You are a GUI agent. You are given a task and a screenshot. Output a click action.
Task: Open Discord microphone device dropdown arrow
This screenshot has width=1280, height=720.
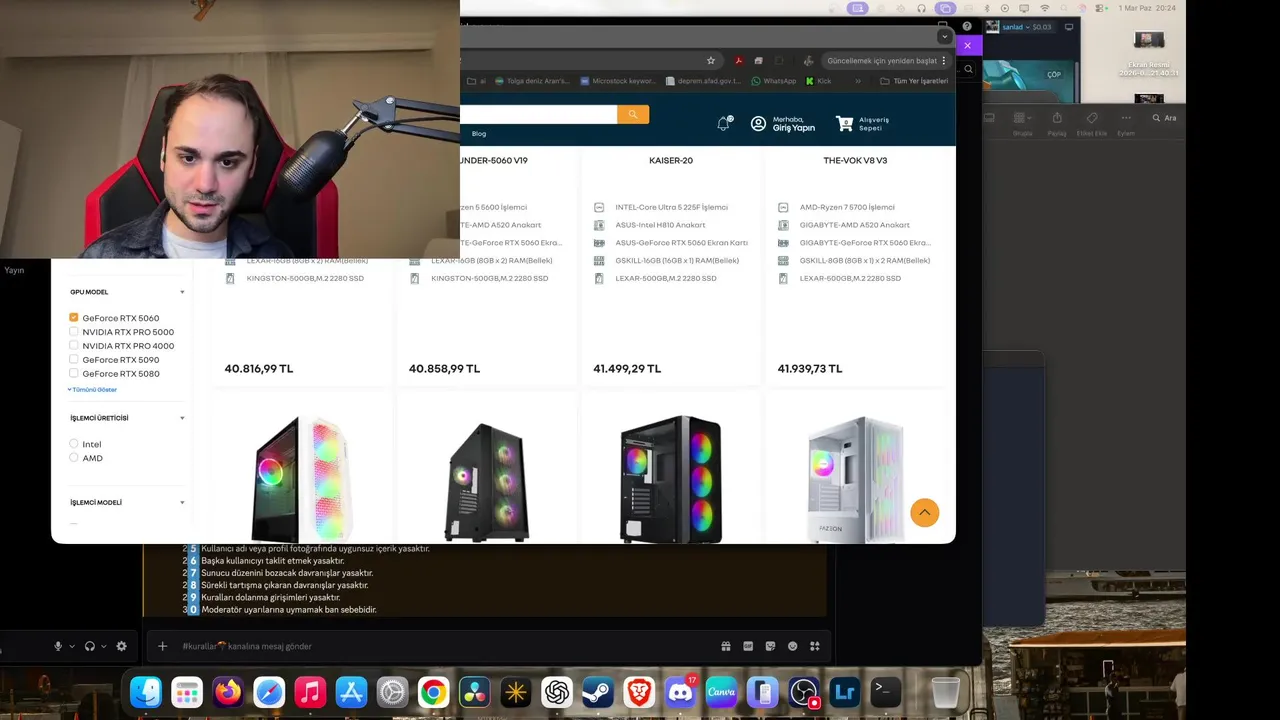coord(72,646)
